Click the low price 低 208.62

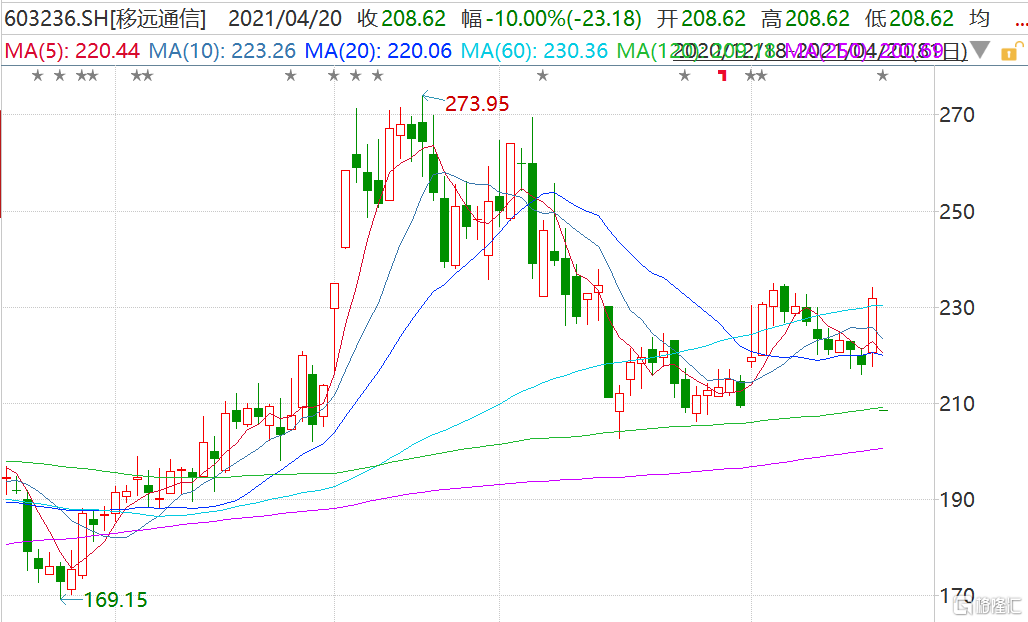point(909,18)
